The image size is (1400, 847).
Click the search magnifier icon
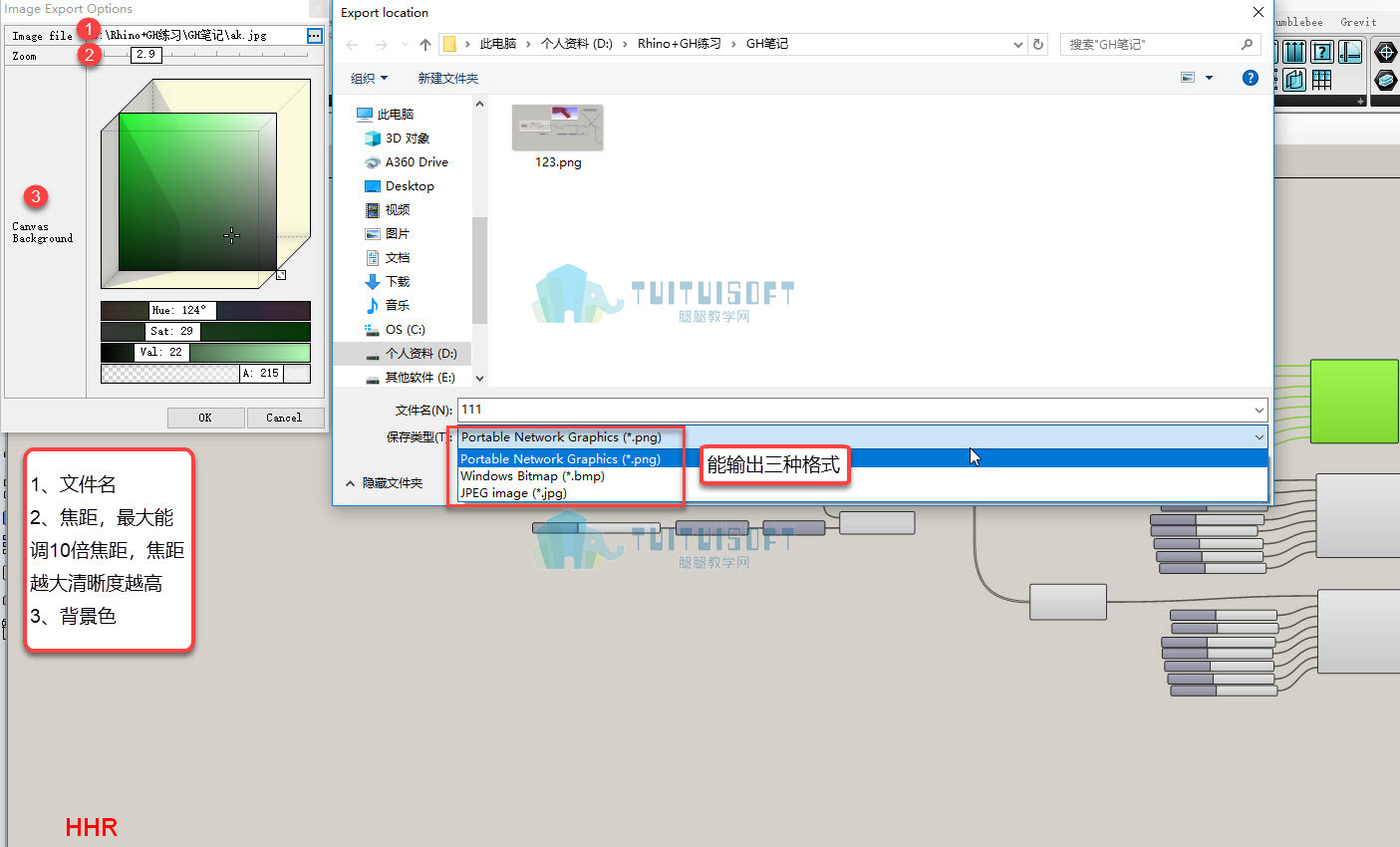click(x=1247, y=45)
